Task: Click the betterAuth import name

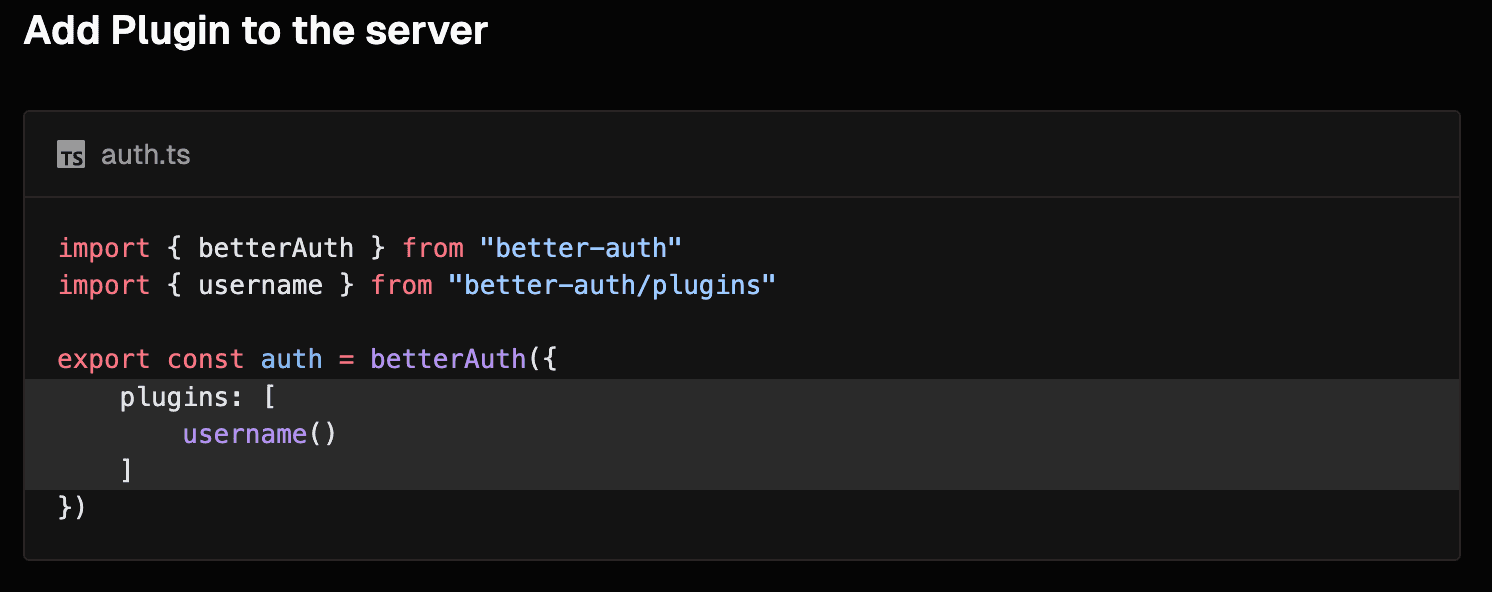Action: tap(276, 248)
